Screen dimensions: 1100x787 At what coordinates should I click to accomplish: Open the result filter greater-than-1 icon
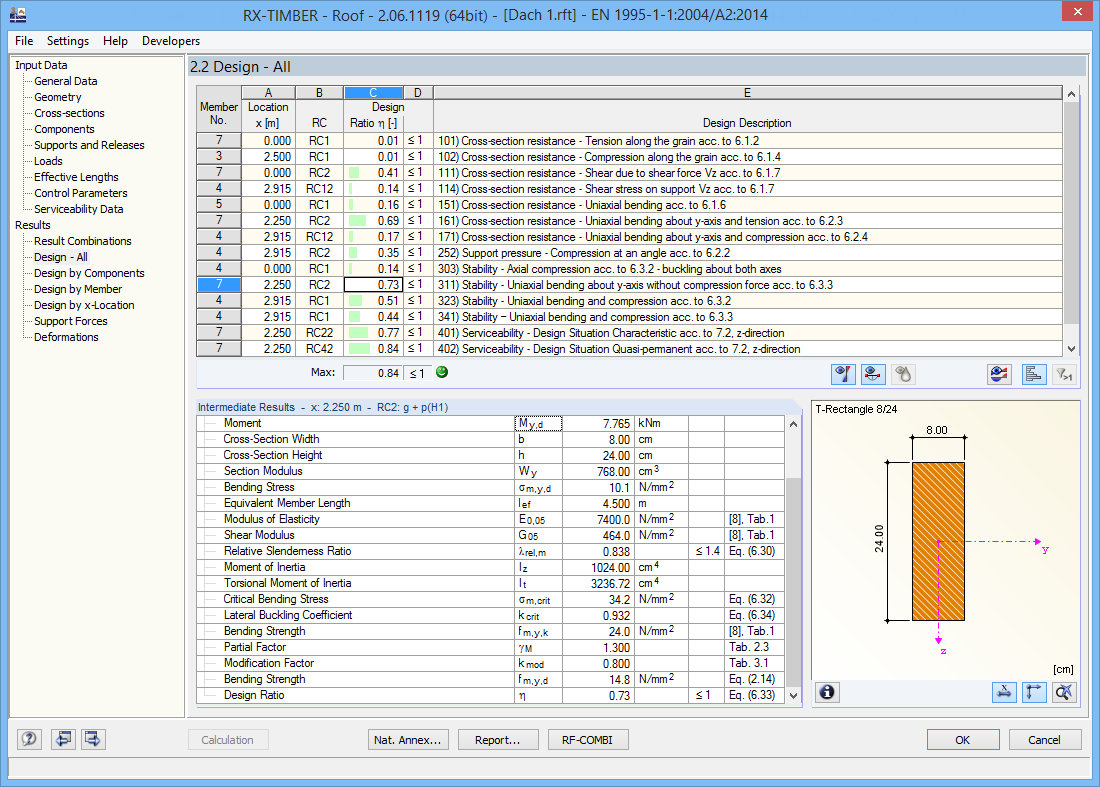point(1064,374)
